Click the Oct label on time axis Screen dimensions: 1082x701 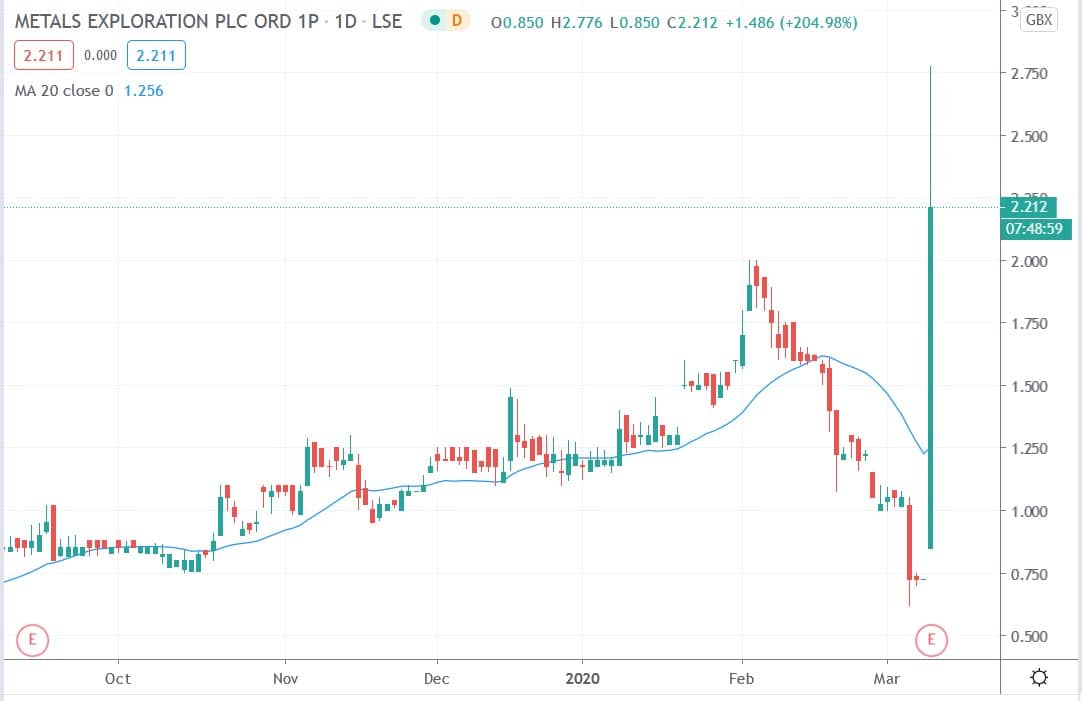pyautogui.click(x=118, y=678)
